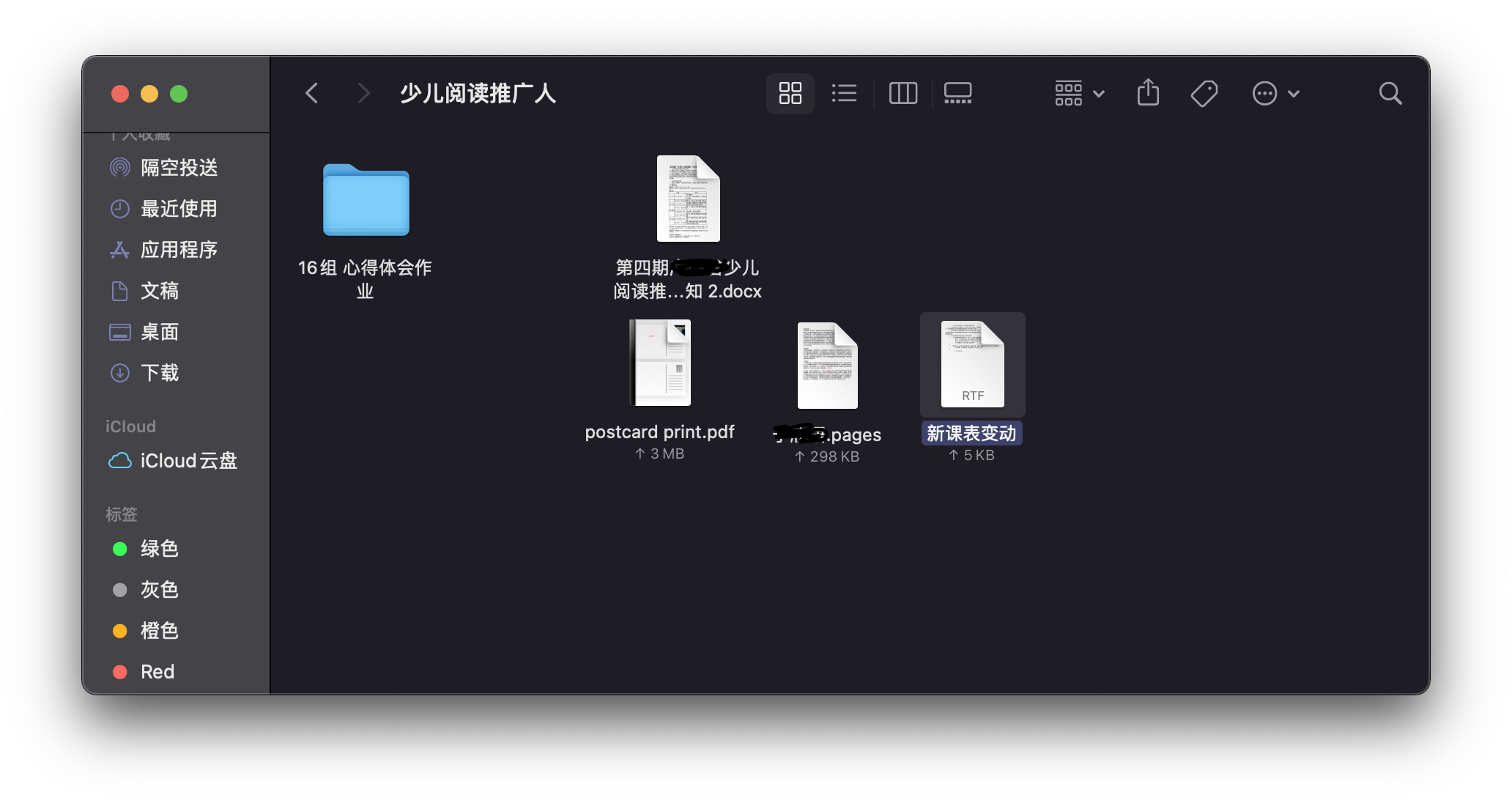Switch to gallery view
1512x803 pixels.
pos(957,93)
